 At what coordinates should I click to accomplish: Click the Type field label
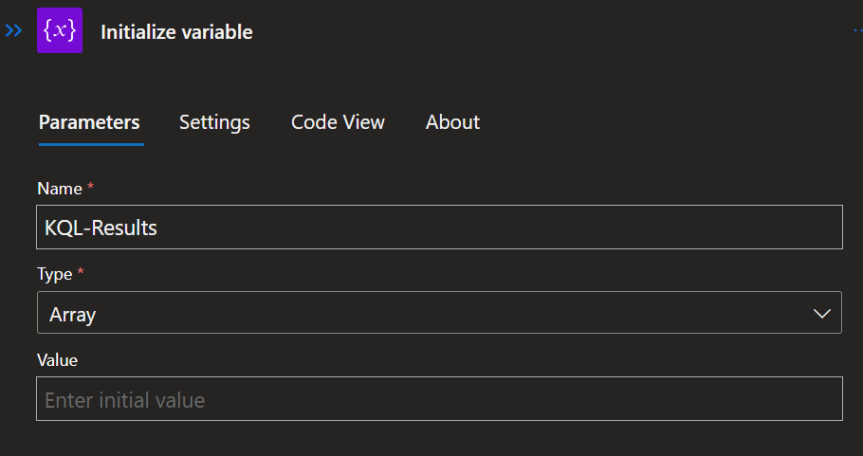[x=54, y=274]
